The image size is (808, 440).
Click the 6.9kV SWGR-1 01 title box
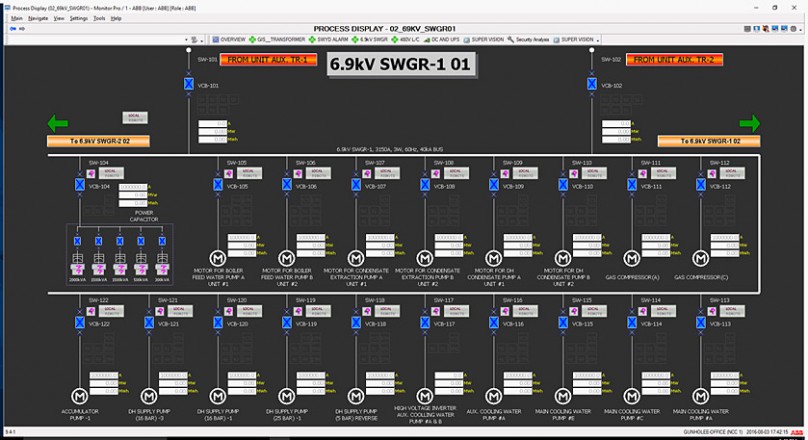click(400, 64)
